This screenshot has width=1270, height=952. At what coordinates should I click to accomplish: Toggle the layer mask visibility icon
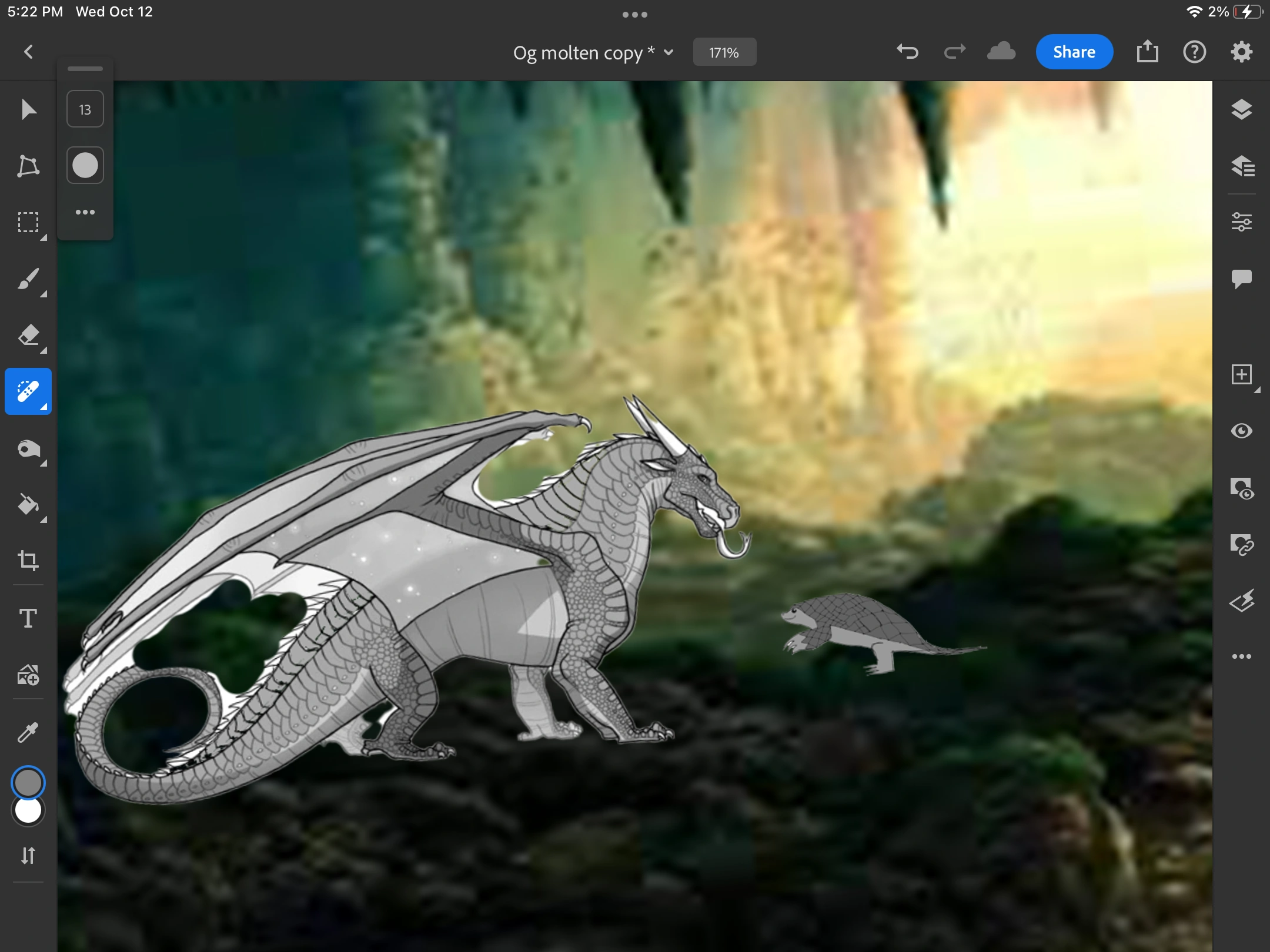1241,488
